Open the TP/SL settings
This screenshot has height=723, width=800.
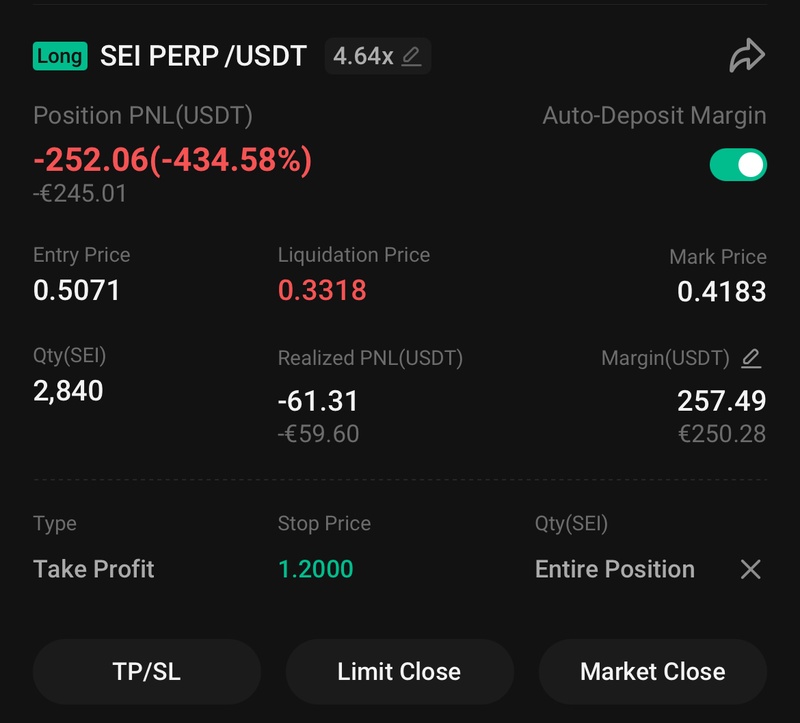[147, 672]
